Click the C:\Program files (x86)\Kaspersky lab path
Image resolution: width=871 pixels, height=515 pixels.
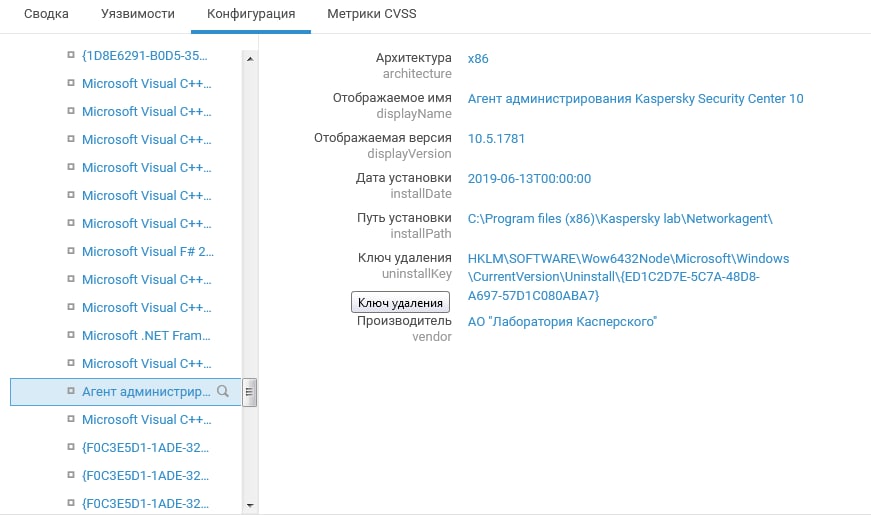(620, 218)
